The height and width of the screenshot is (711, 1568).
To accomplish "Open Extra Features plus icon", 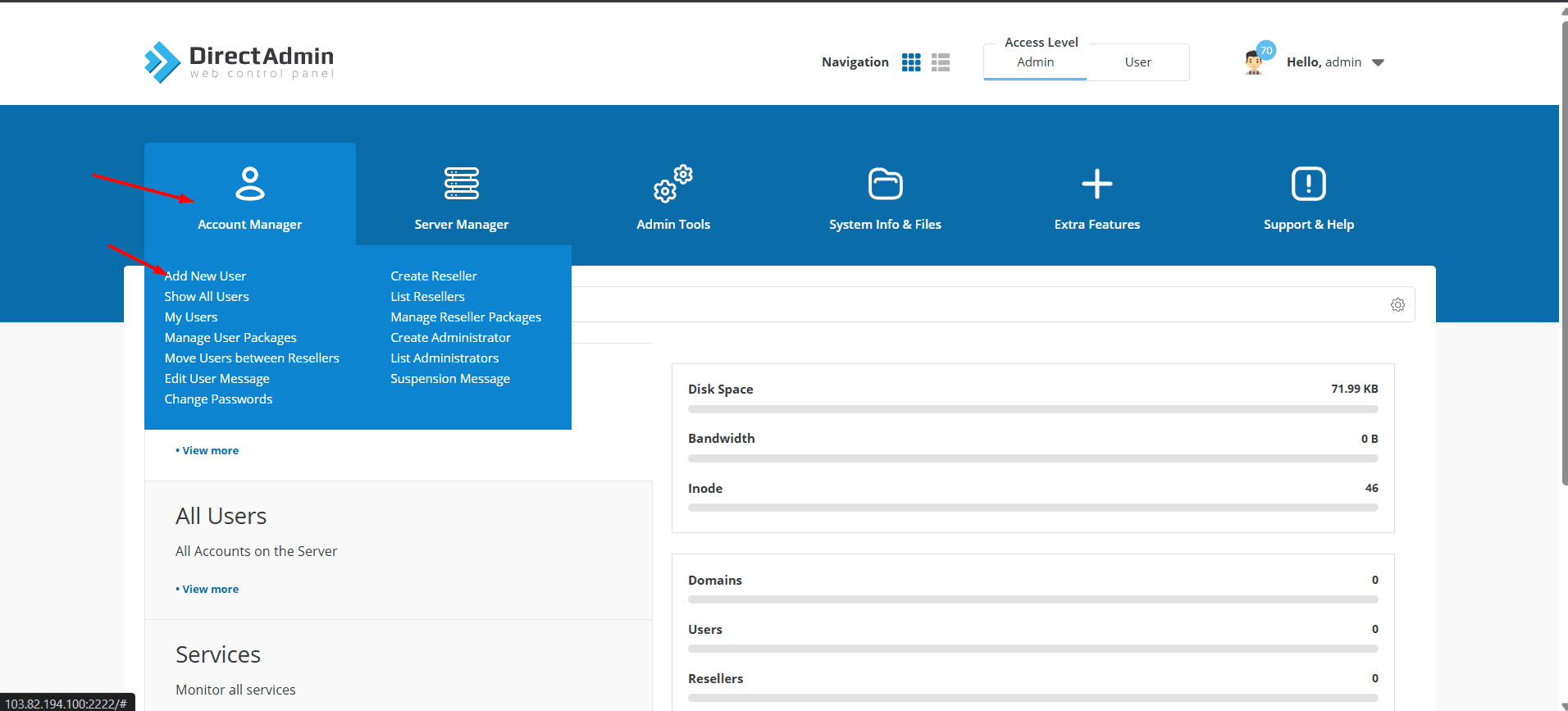I will pyautogui.click(x=1096, y=184).
